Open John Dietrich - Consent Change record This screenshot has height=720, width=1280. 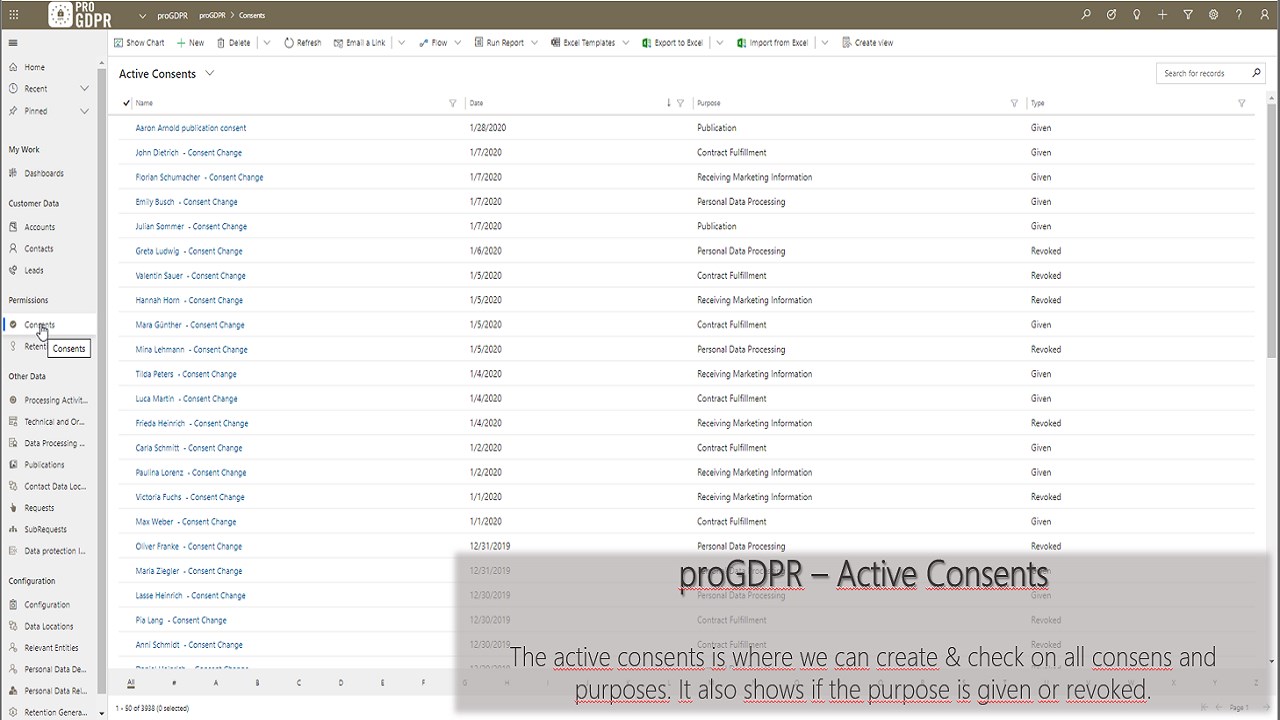[x=189, y=153]
